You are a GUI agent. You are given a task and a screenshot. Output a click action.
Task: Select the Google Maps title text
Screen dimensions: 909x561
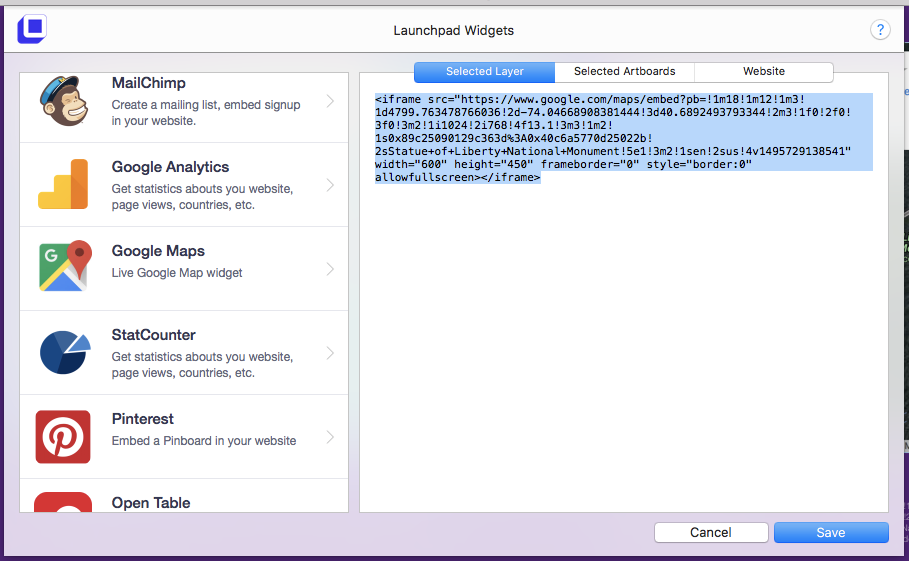click(x=158, y=251)
